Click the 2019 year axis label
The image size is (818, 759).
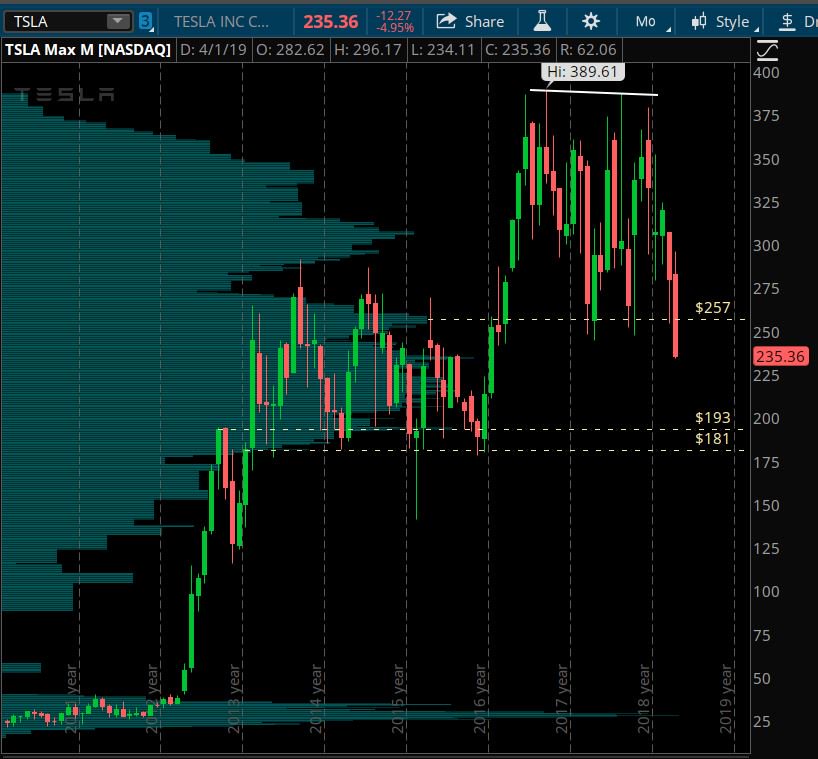click(x=726, y=698)
